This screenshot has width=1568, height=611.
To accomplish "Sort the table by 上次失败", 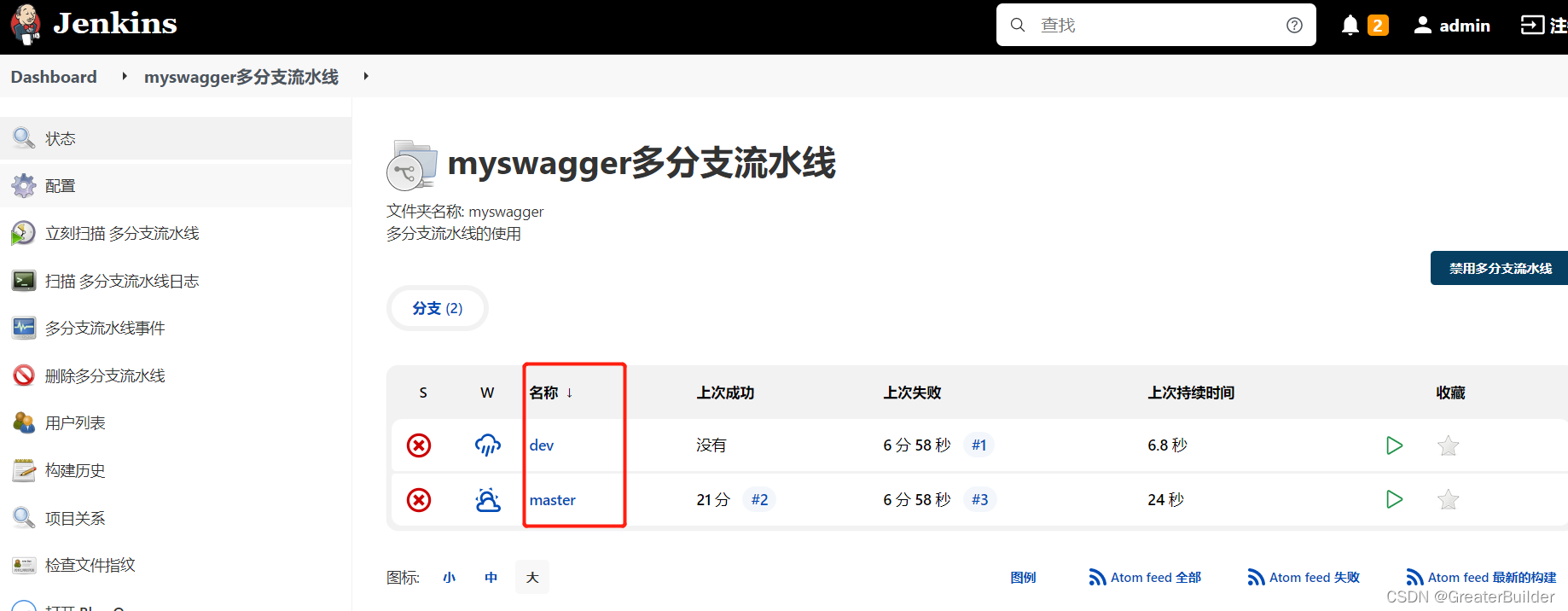I will (x=912, y=393).
